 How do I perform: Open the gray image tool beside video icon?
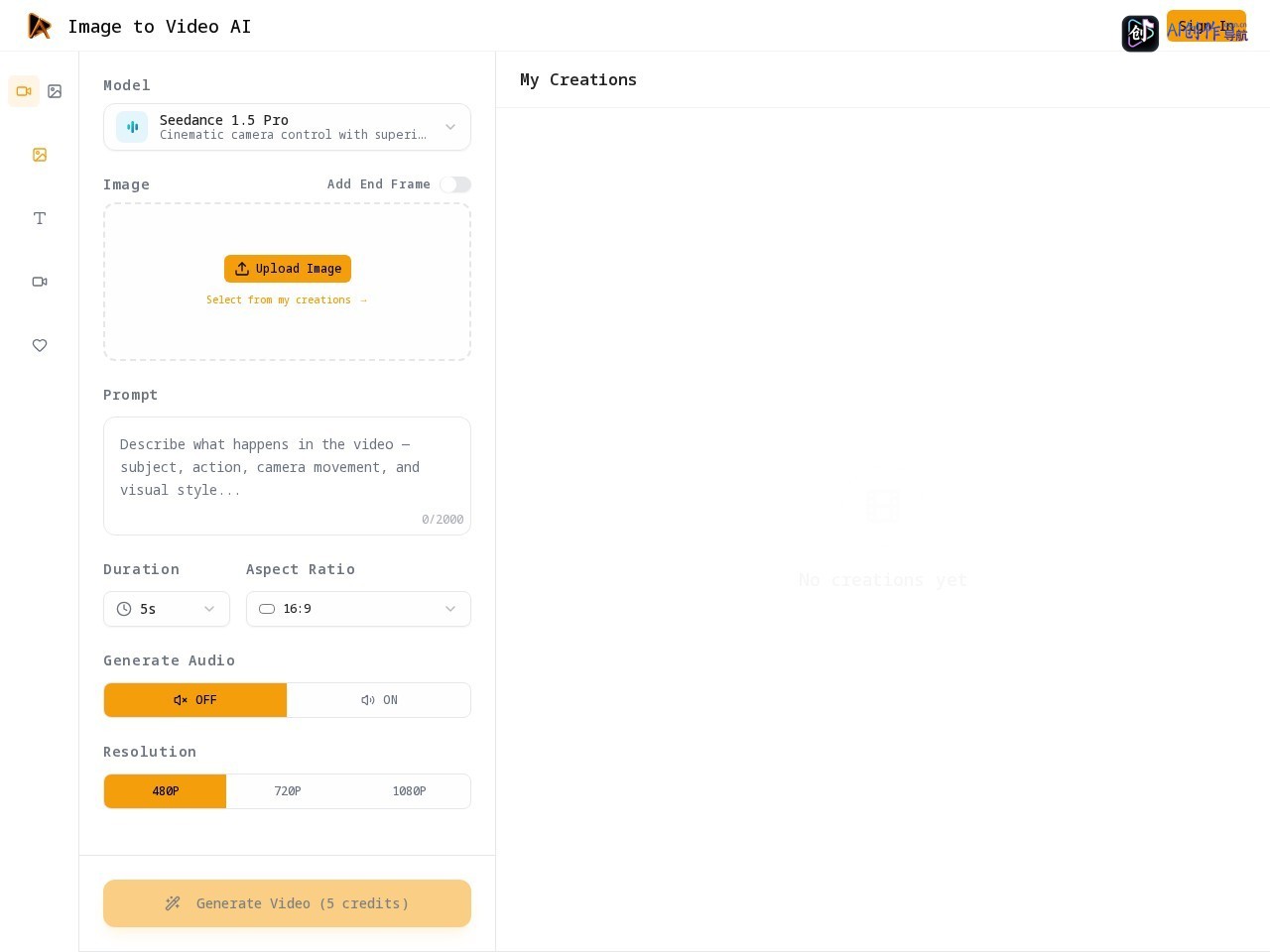tap(56, 91)
